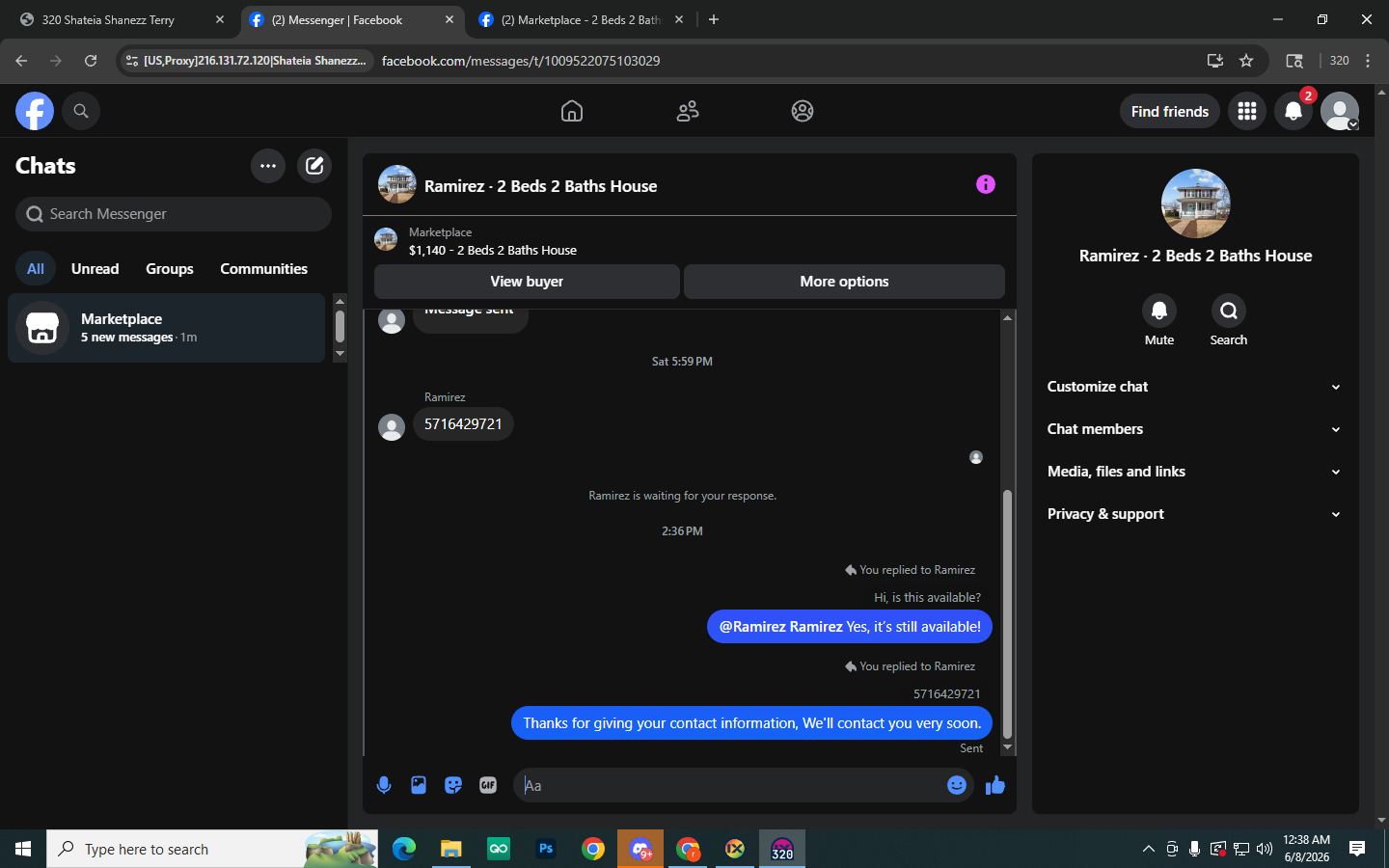
Task: Click the purple conversation info icon
Action: pyautogui.click(x=985, y=184)
